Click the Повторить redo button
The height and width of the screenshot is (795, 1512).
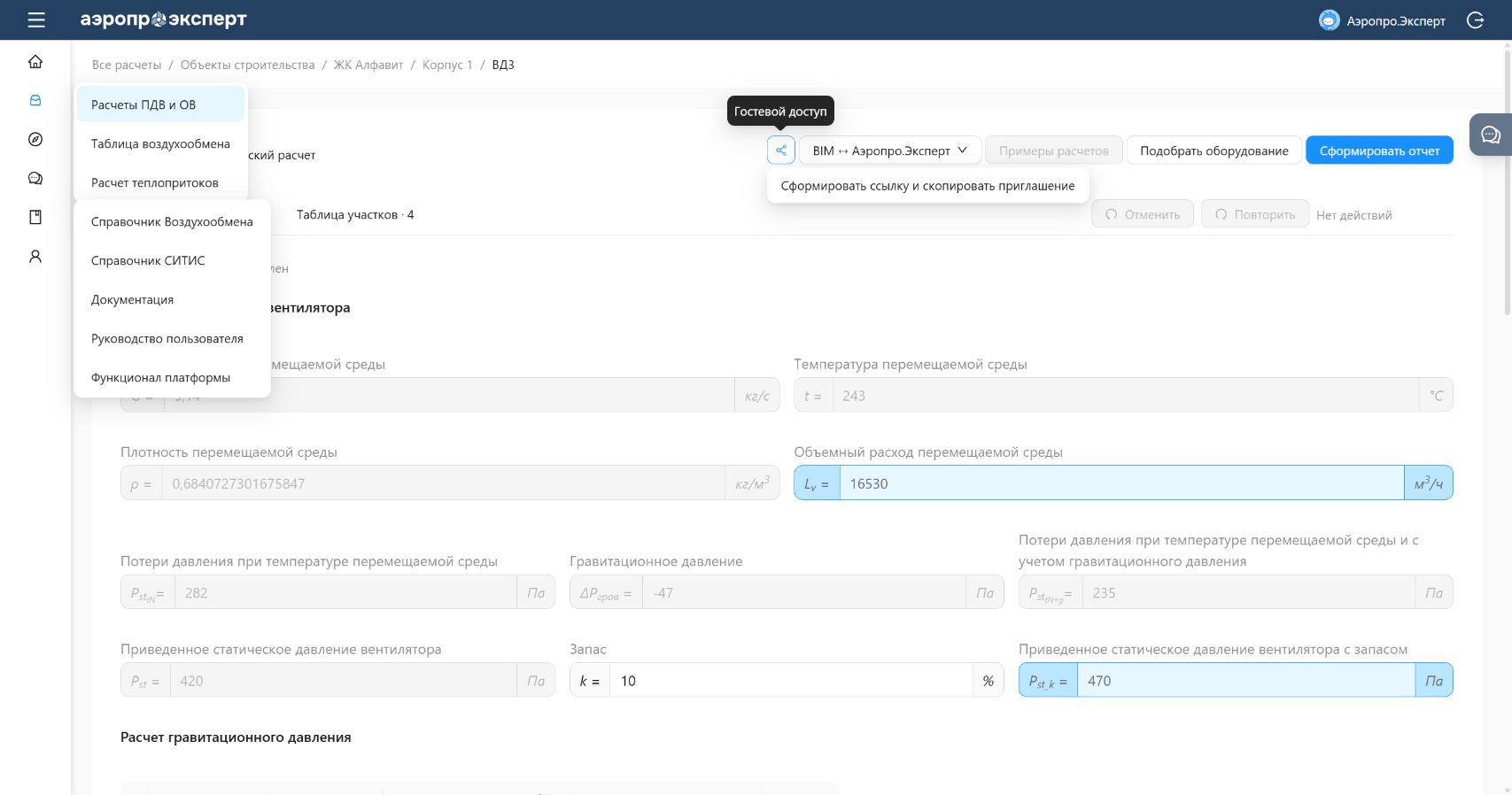coord(1255,214)
